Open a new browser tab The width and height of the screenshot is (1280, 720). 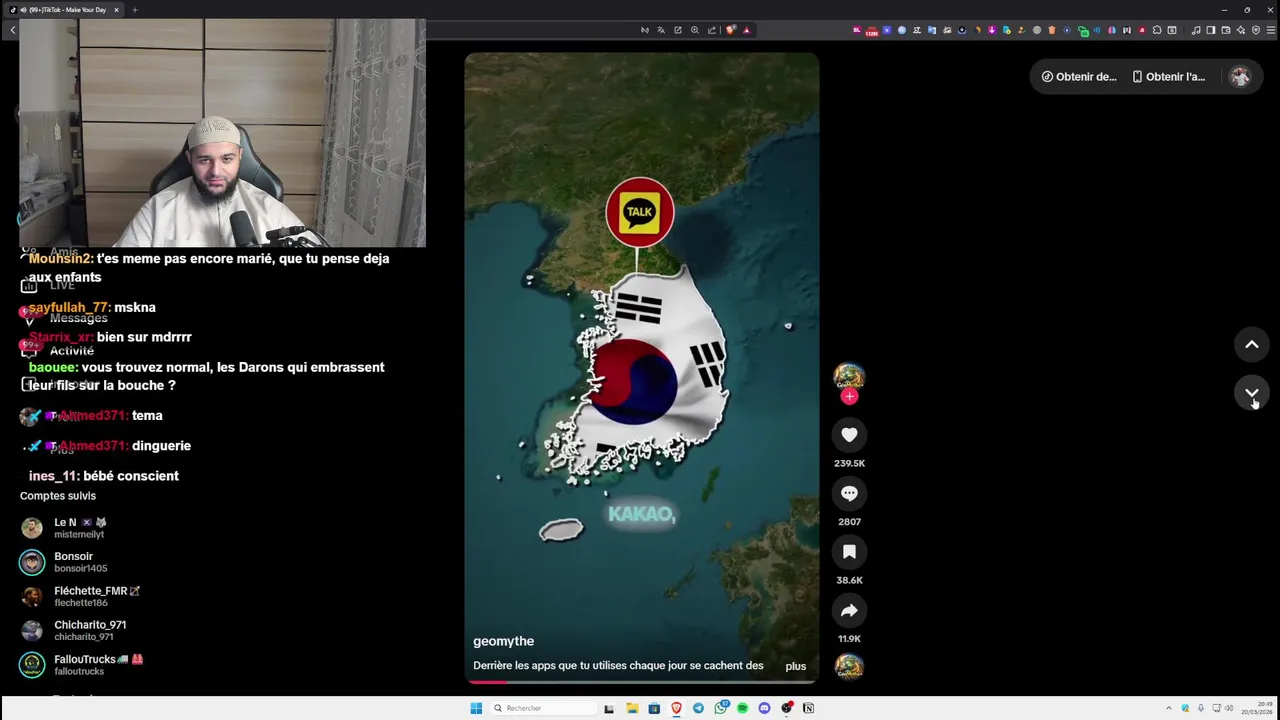click(x=135, y=10)
